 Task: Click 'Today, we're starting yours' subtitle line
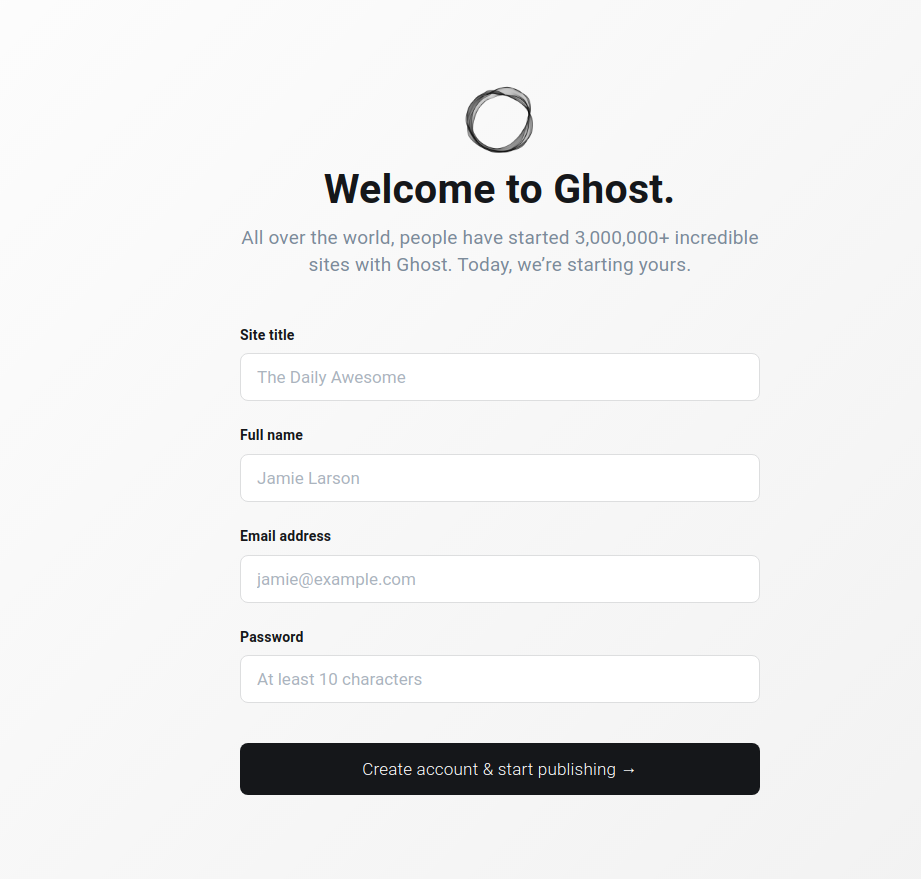pos(574,265)
